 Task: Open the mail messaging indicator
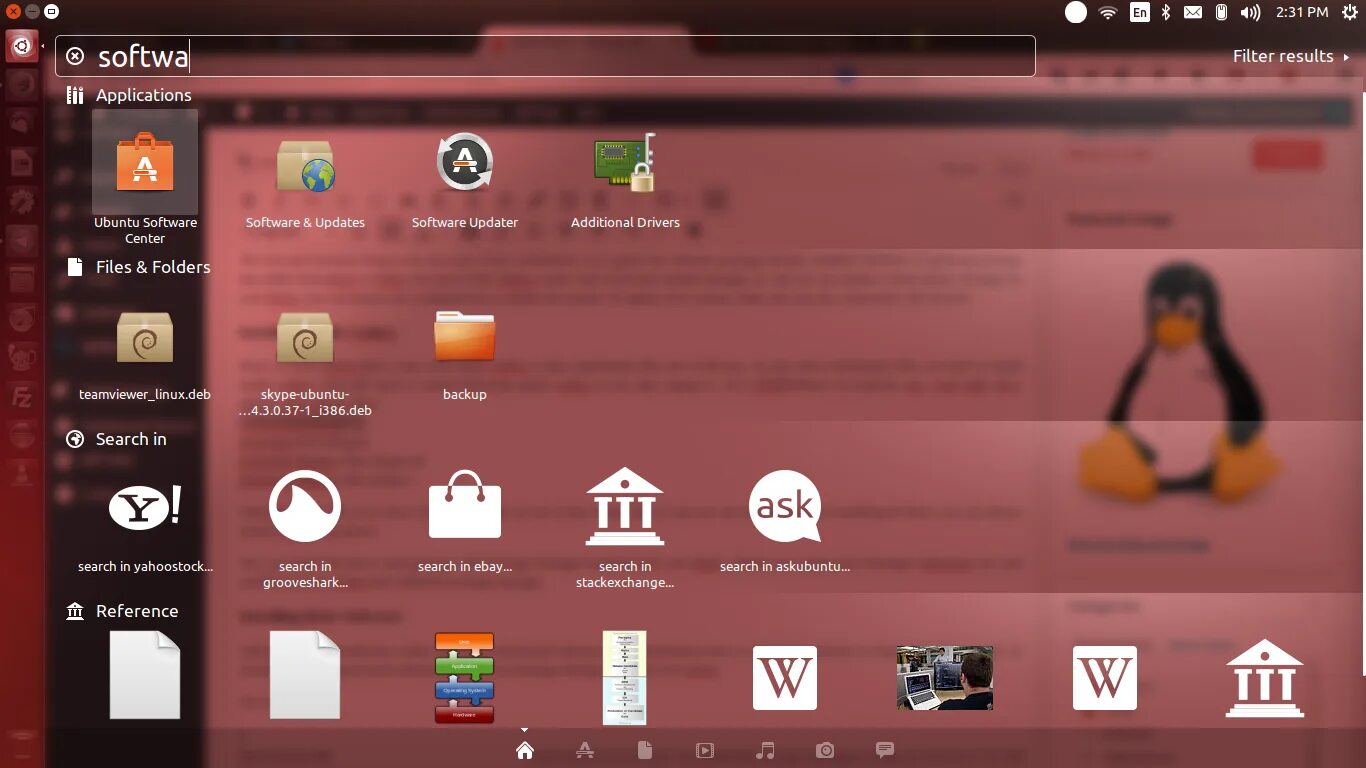click(1193, 12)
